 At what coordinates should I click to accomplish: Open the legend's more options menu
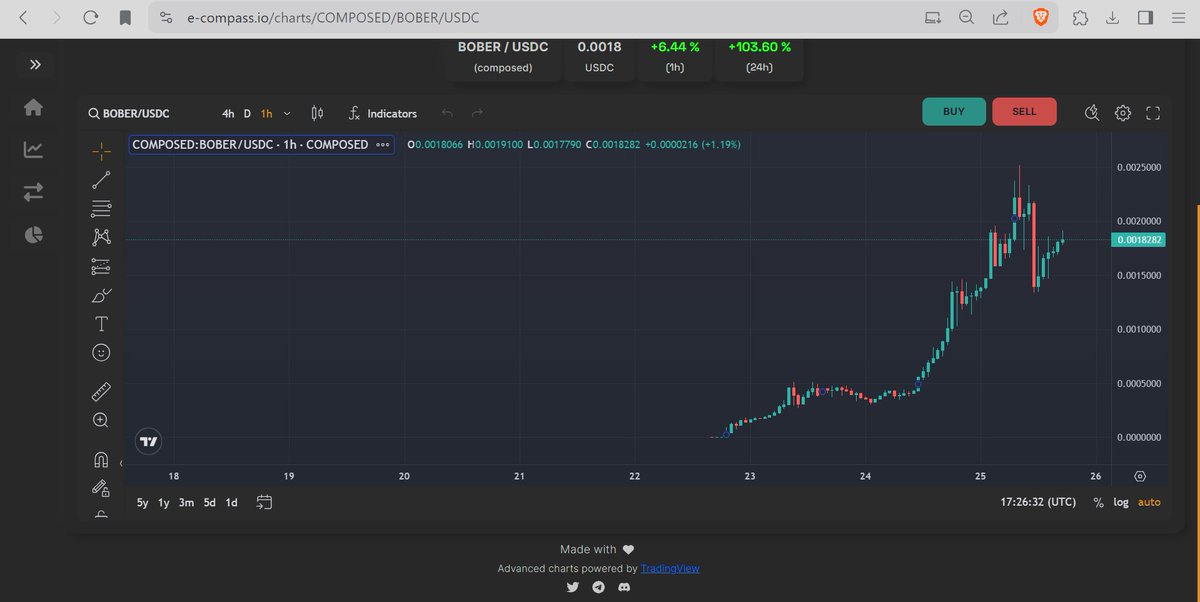383,144
